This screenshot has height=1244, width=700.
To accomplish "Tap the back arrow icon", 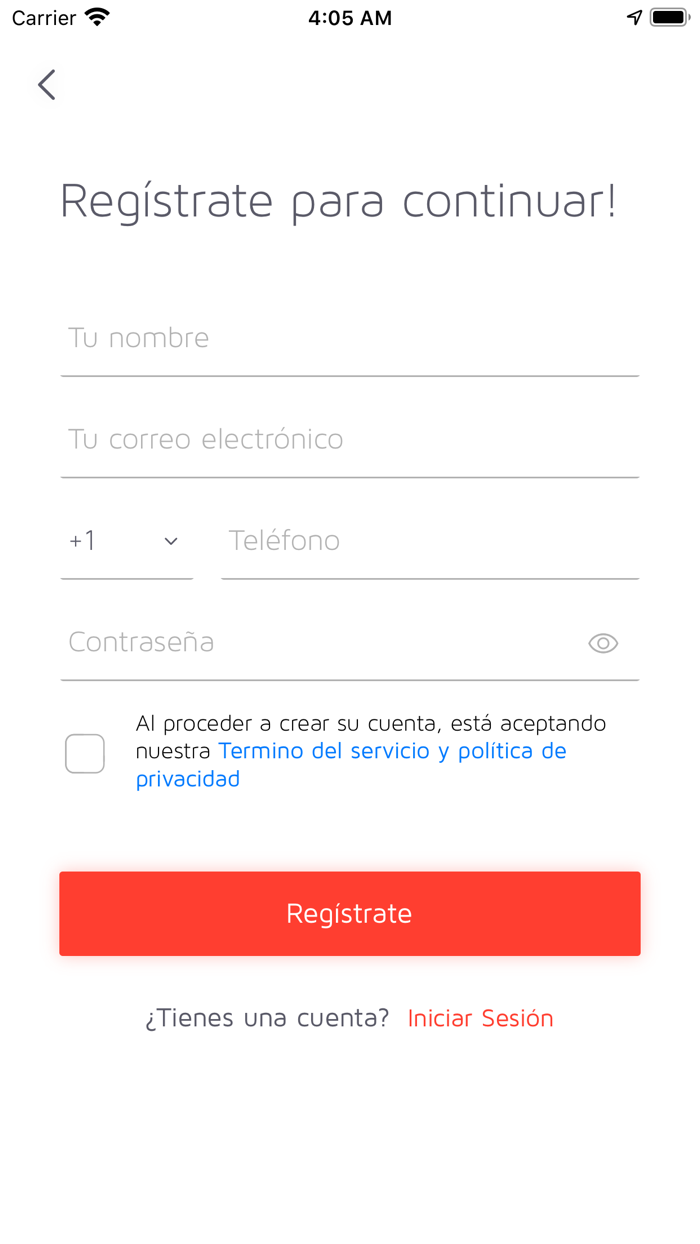I will (x=47, y=85).
